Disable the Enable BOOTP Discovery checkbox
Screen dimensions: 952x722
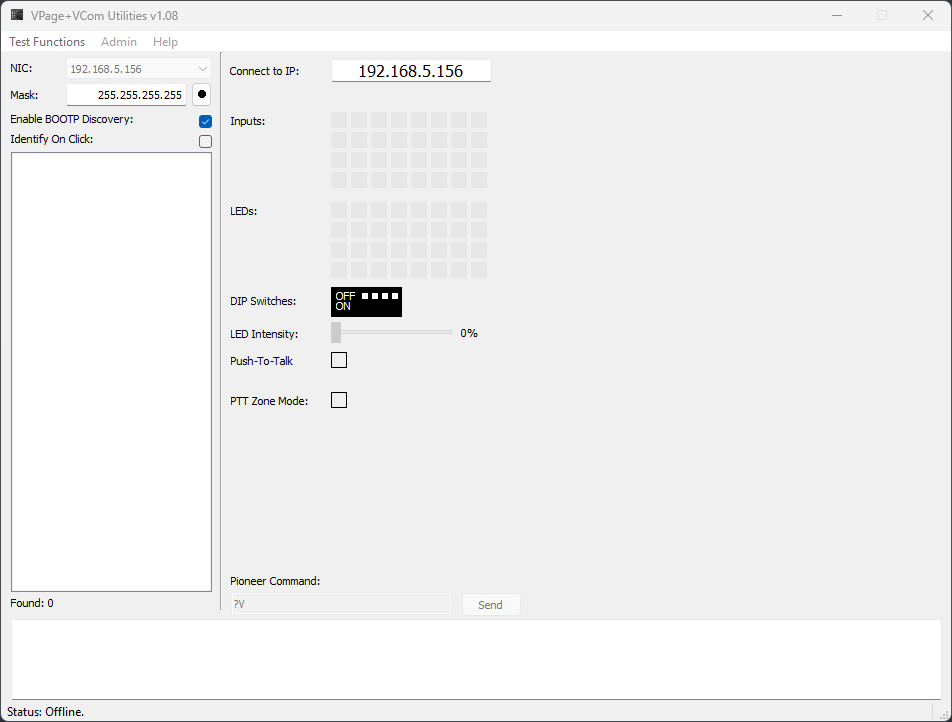[x=205, y=121]
